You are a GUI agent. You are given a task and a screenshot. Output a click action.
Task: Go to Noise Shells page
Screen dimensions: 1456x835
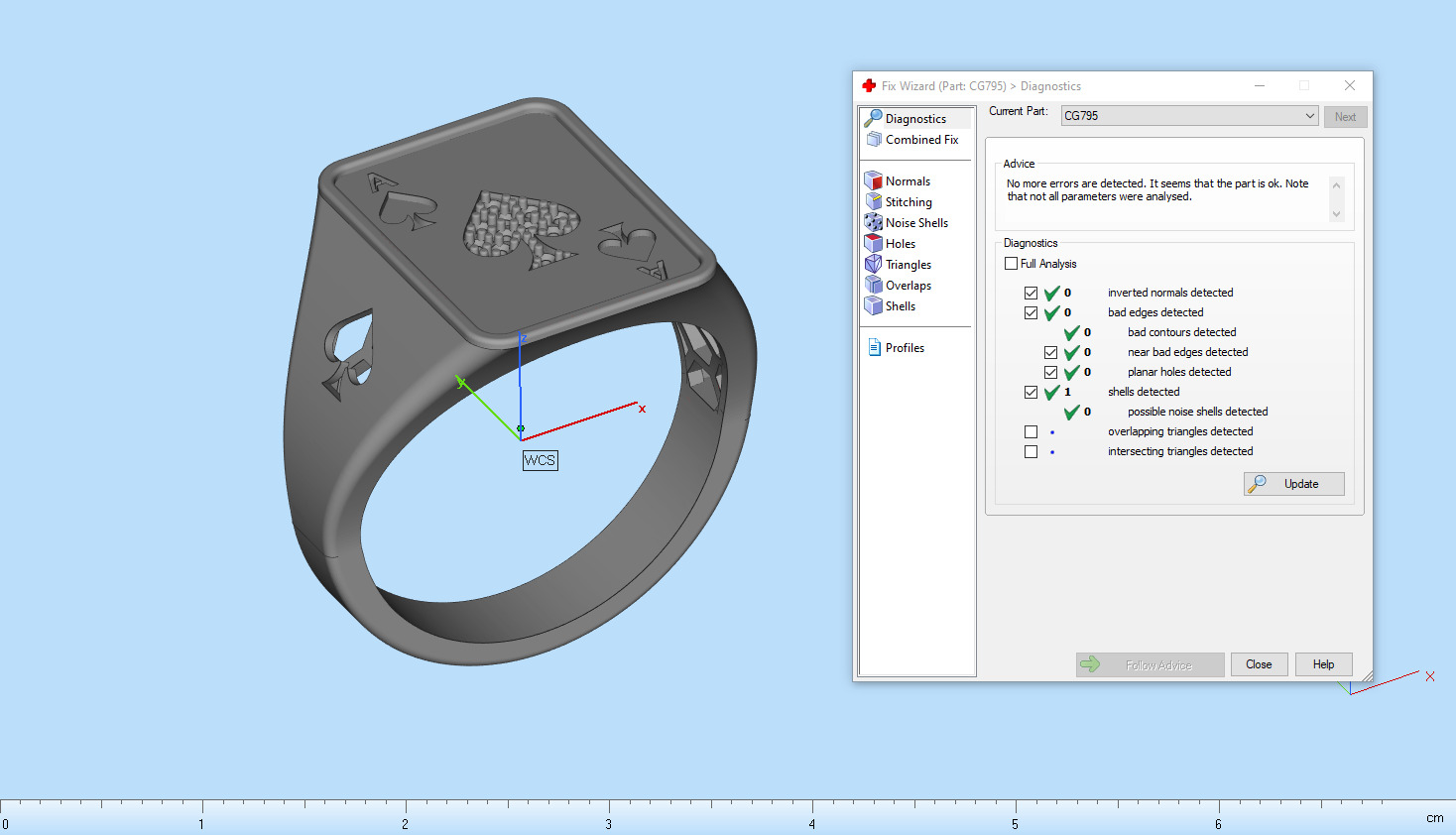pyautogui.click(x=916, y=223)
